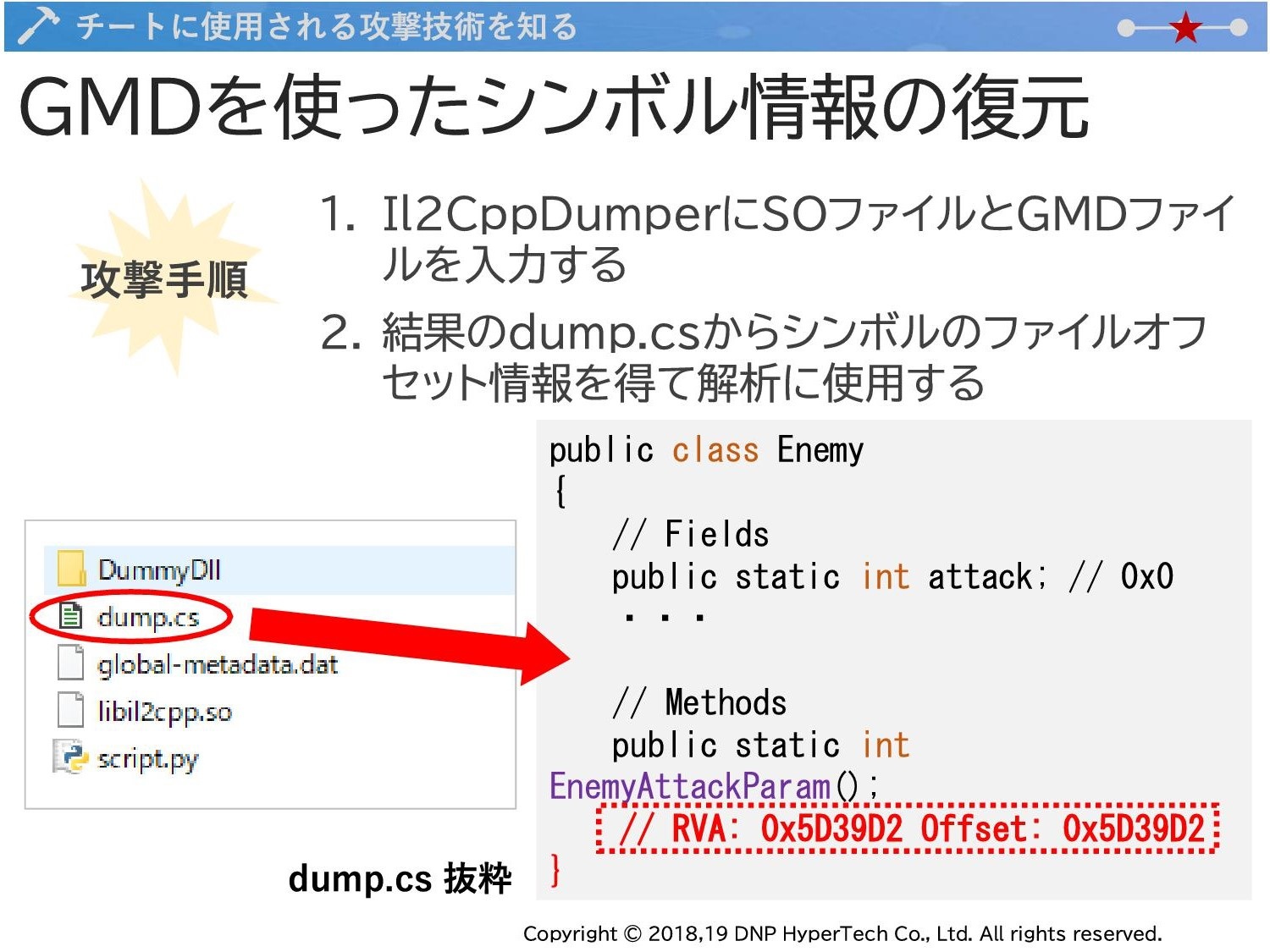Select the dump.cs file name
The height and width of the screenshot is (952, 1270).
click(x=148, y=617)
